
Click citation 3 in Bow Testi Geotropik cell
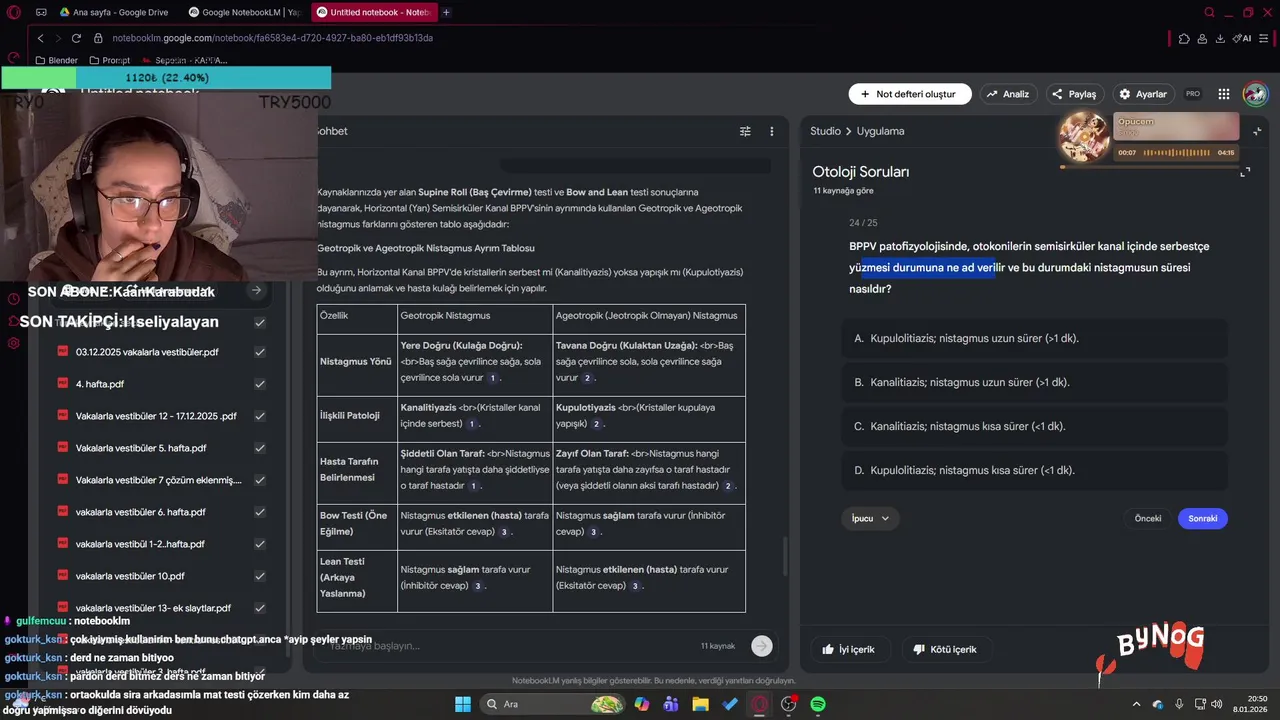click(x=504, y=532)
